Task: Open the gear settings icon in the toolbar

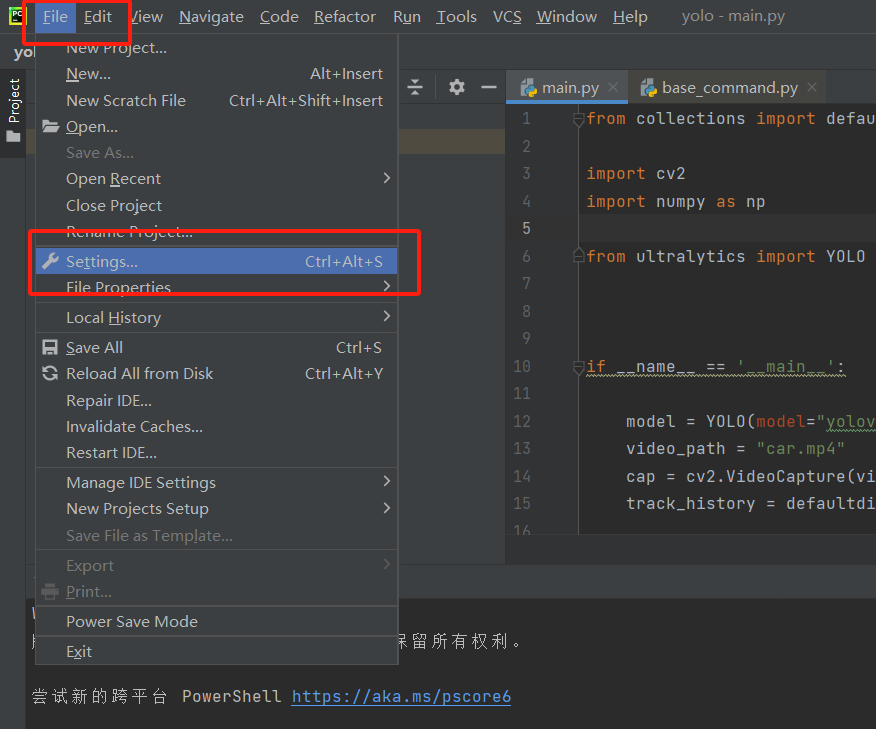Action: (456, 87)
